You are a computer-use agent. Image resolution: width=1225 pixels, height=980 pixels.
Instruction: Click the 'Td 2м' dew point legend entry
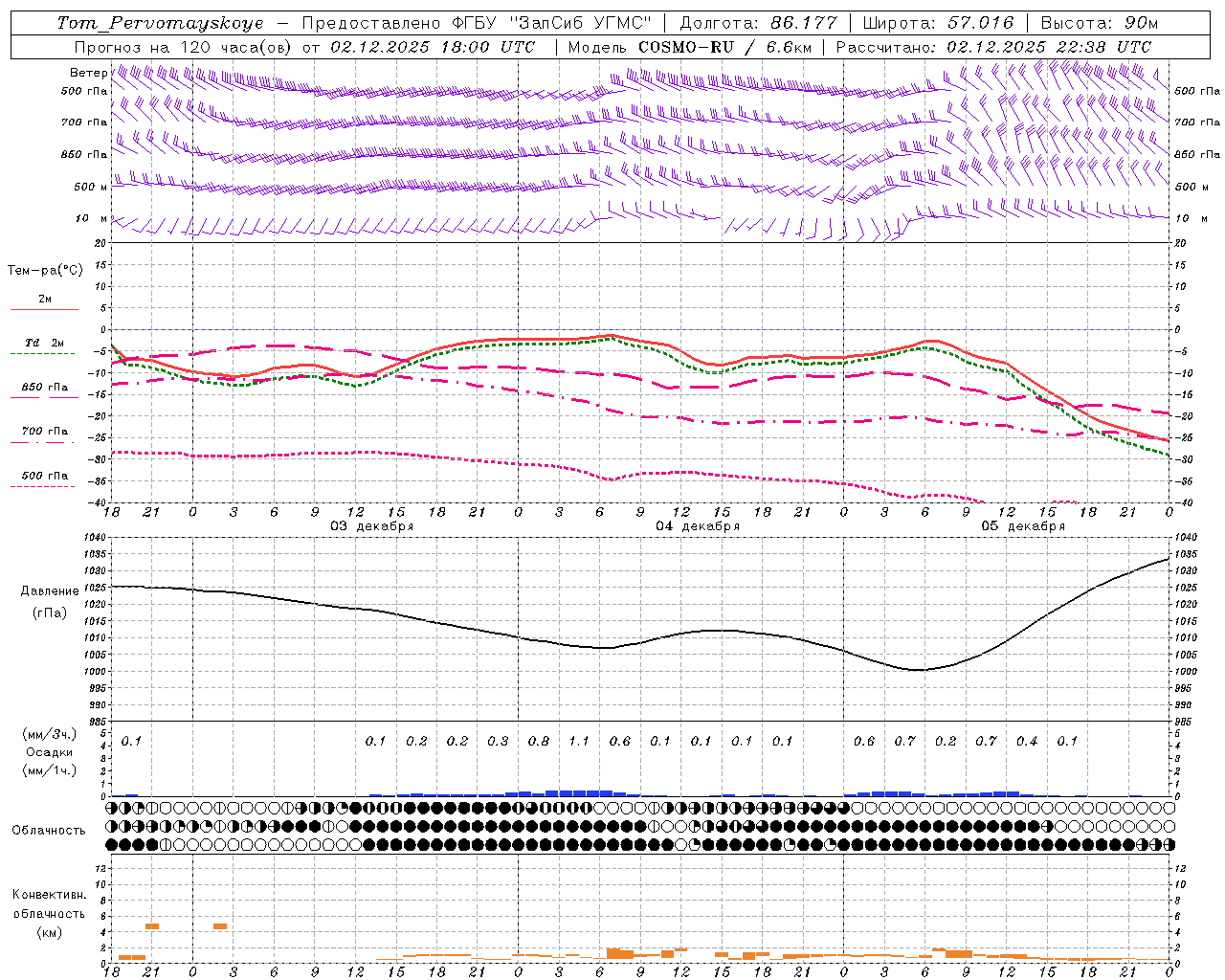point(45,343)
